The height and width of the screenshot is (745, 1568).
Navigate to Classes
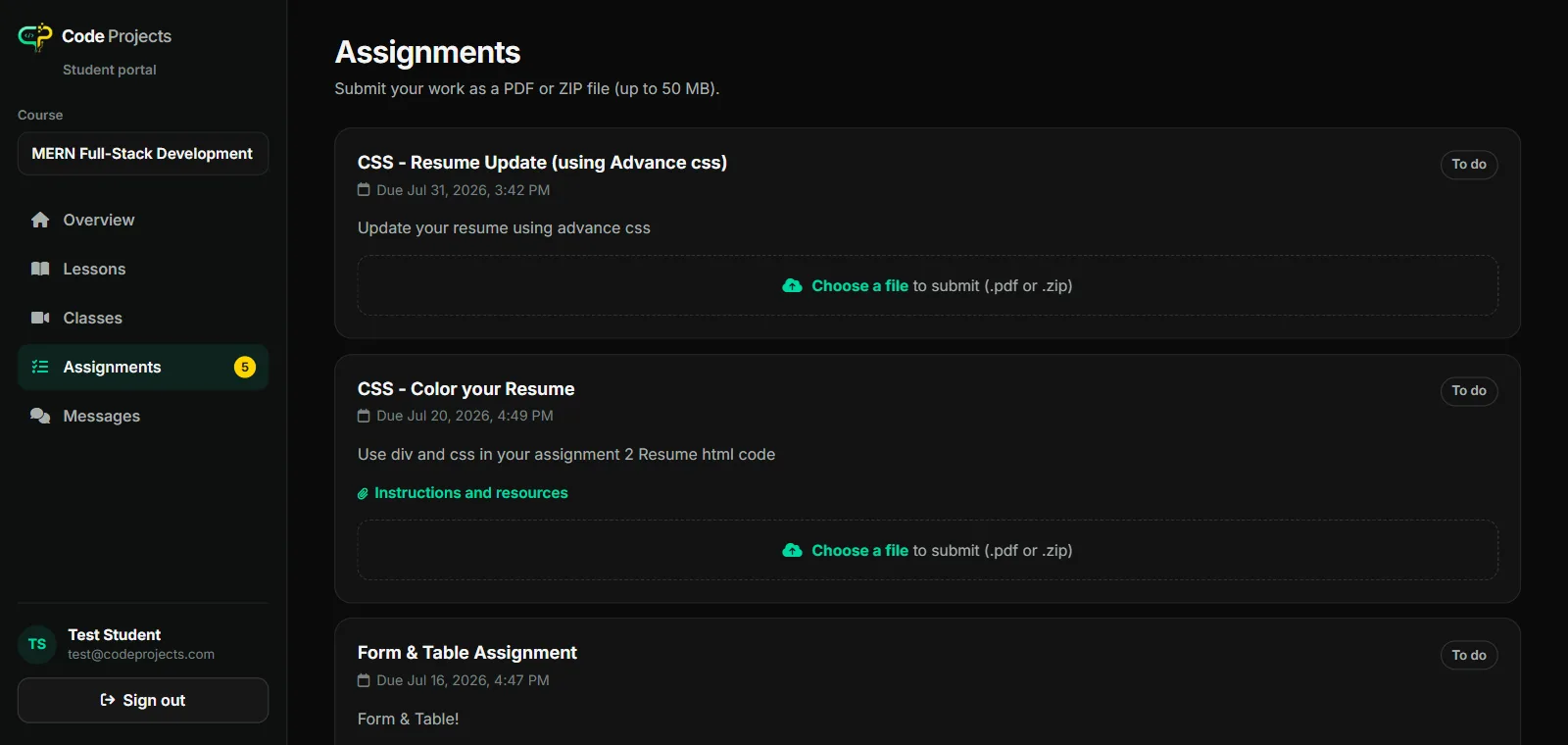pos(143,318)
